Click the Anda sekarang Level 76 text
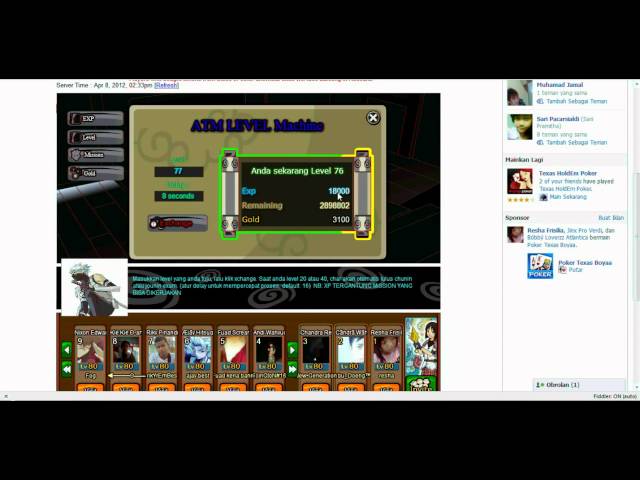 (297, 171)
